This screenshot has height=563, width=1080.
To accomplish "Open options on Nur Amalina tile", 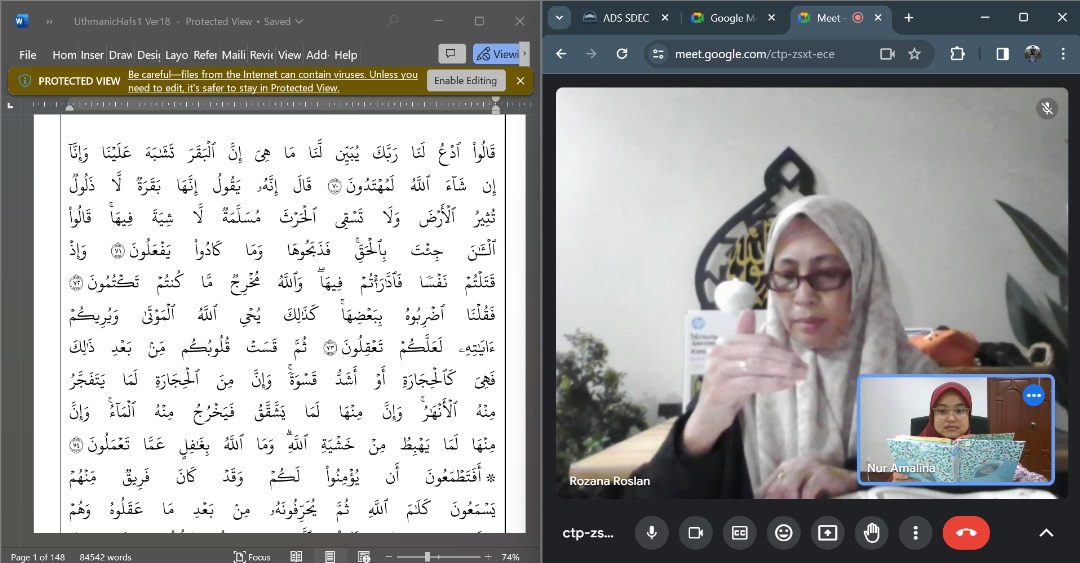I will (x=1033, y=396).
